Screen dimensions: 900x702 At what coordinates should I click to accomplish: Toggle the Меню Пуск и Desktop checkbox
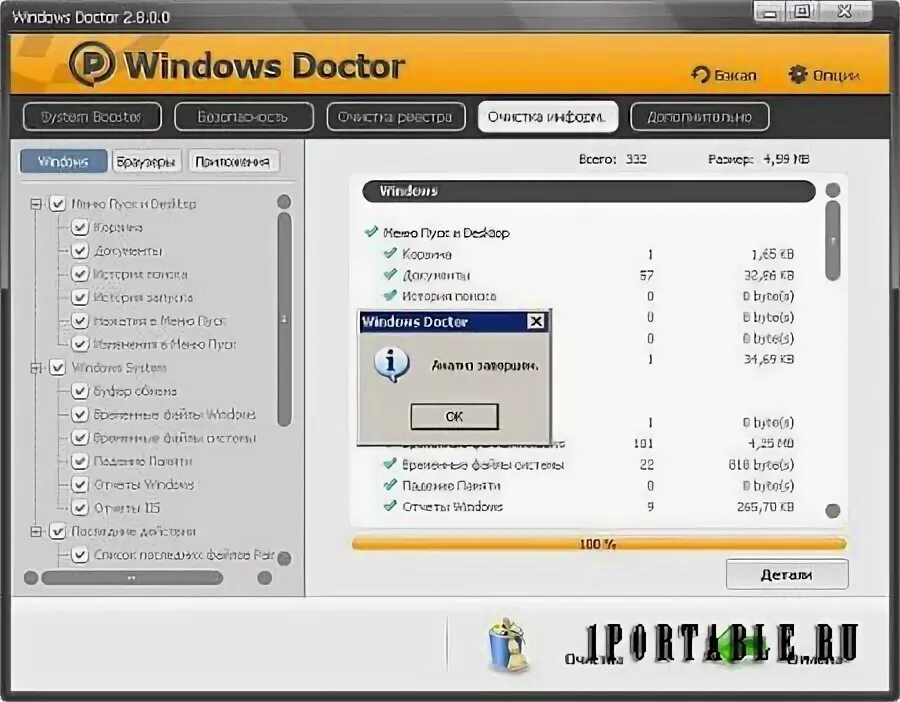tap(57, 204)
